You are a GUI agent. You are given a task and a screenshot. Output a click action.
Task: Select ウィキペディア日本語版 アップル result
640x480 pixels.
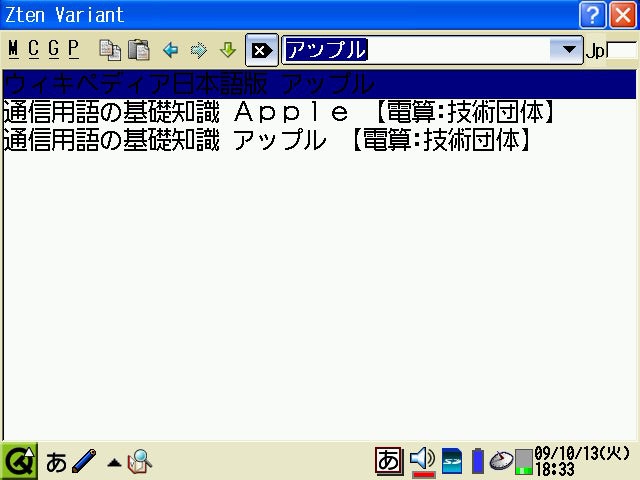320,84
